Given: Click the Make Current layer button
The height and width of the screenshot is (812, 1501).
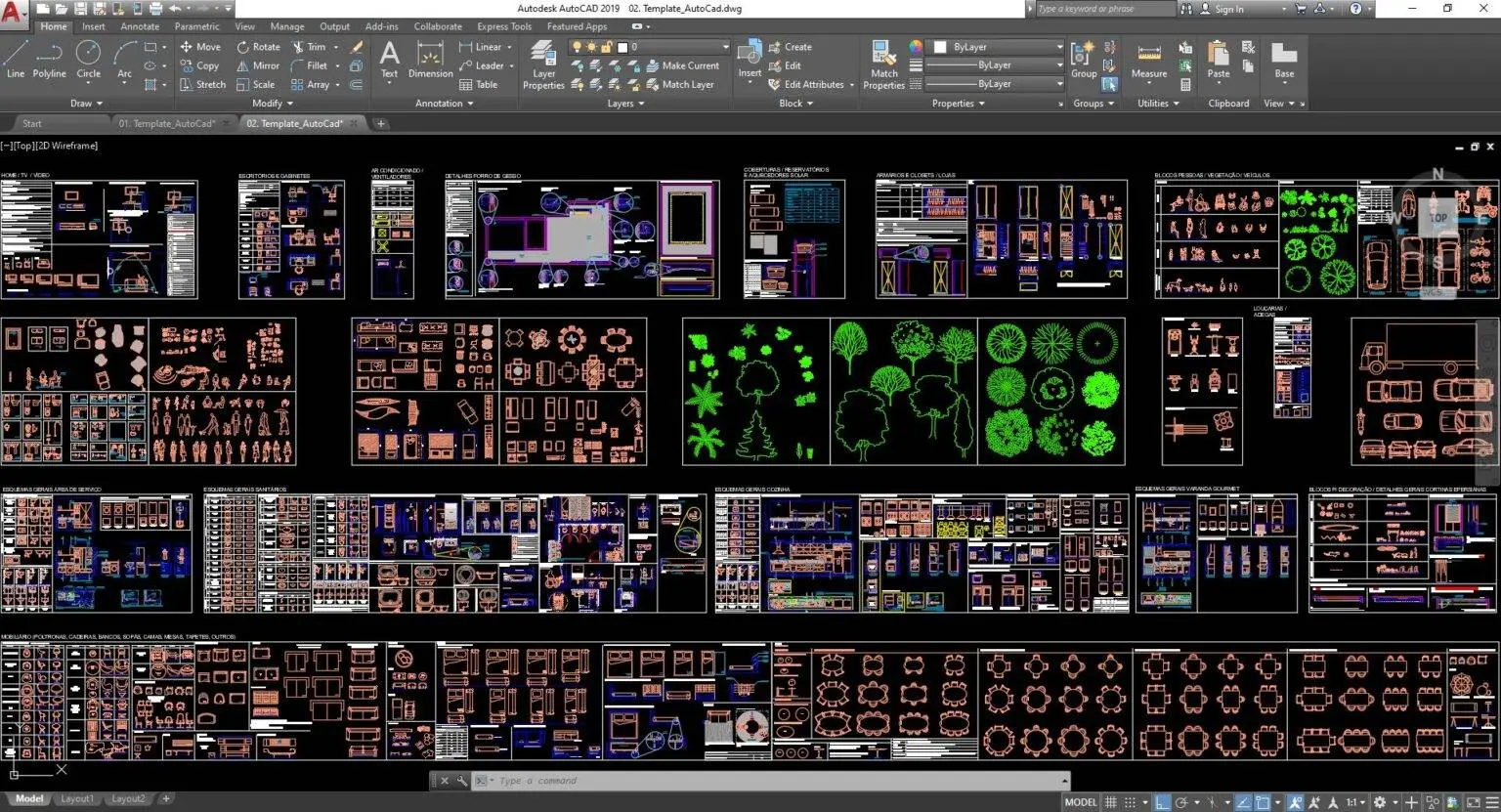Looking at the screenshot, I should coord(682,65).
